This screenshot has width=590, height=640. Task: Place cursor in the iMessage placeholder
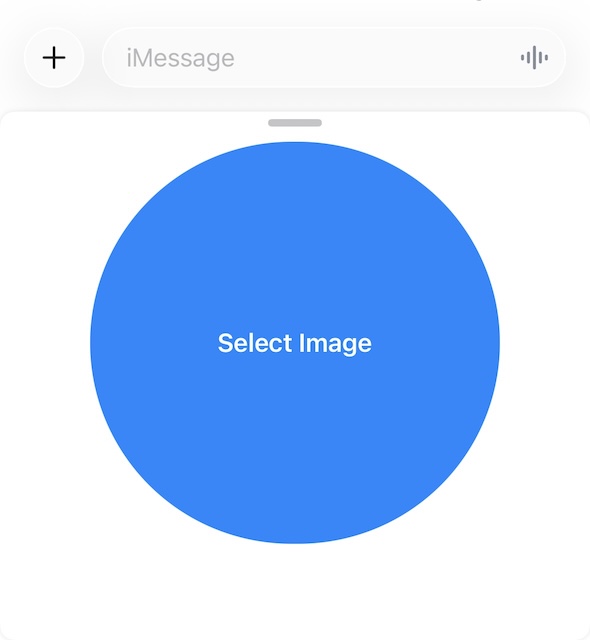point(180,58)
